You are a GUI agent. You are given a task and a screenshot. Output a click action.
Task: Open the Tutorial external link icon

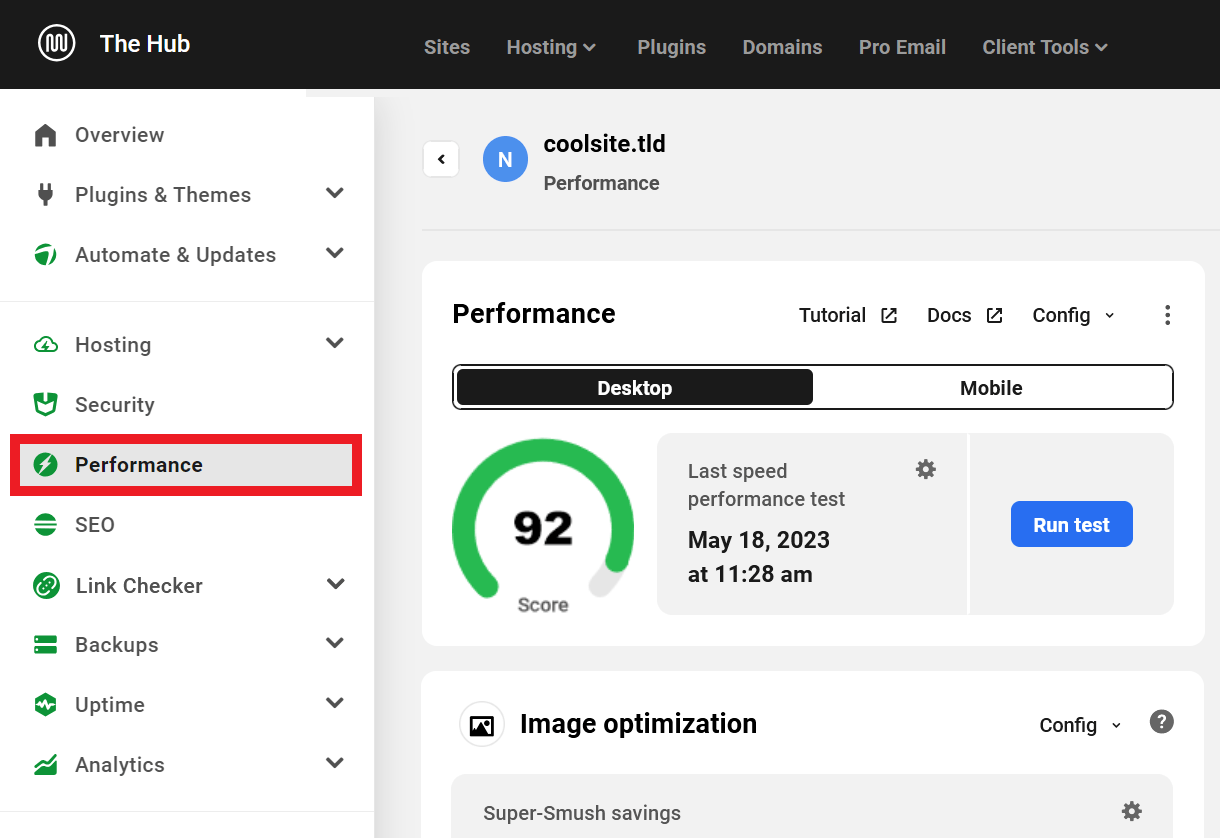(x=889, y=315)
